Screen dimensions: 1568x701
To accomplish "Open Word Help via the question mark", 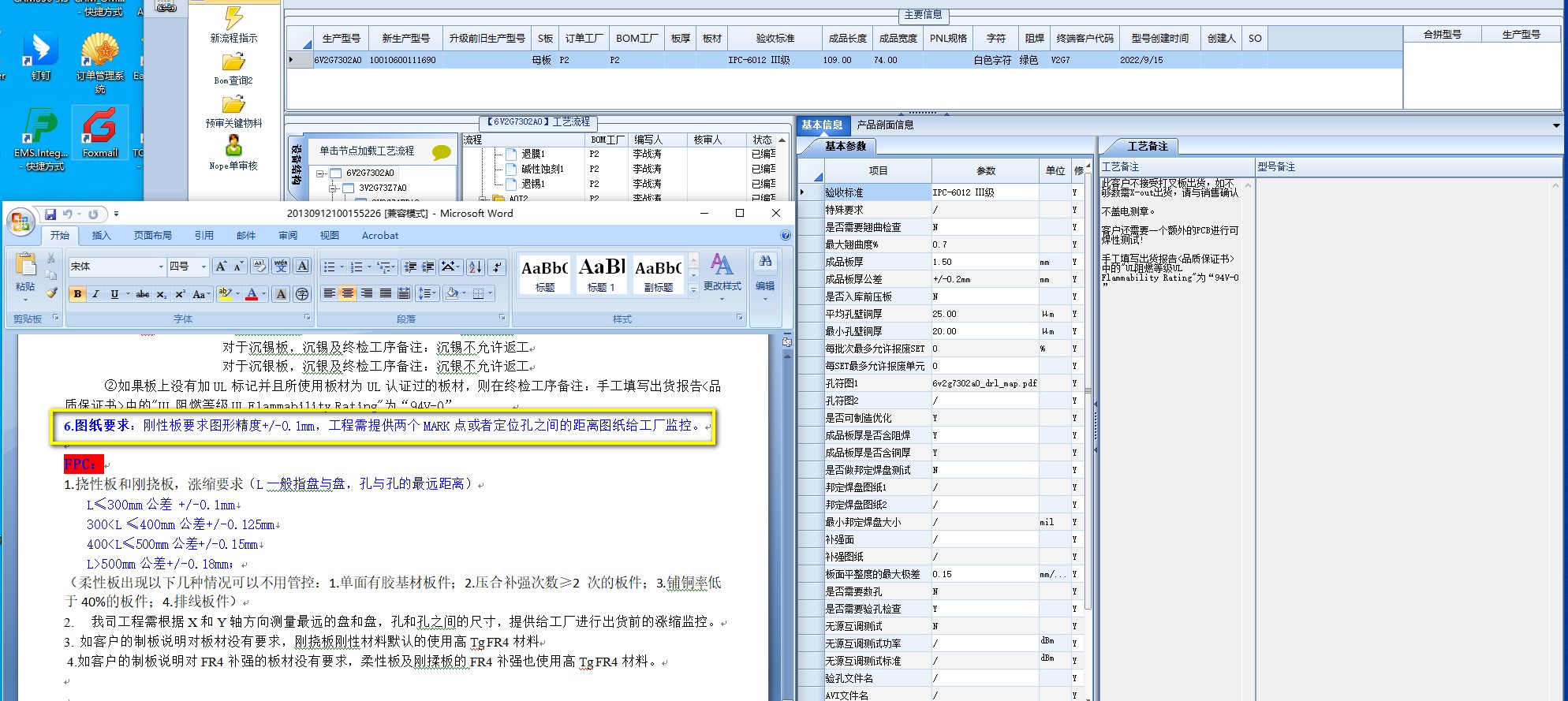I will coord(785,235).
